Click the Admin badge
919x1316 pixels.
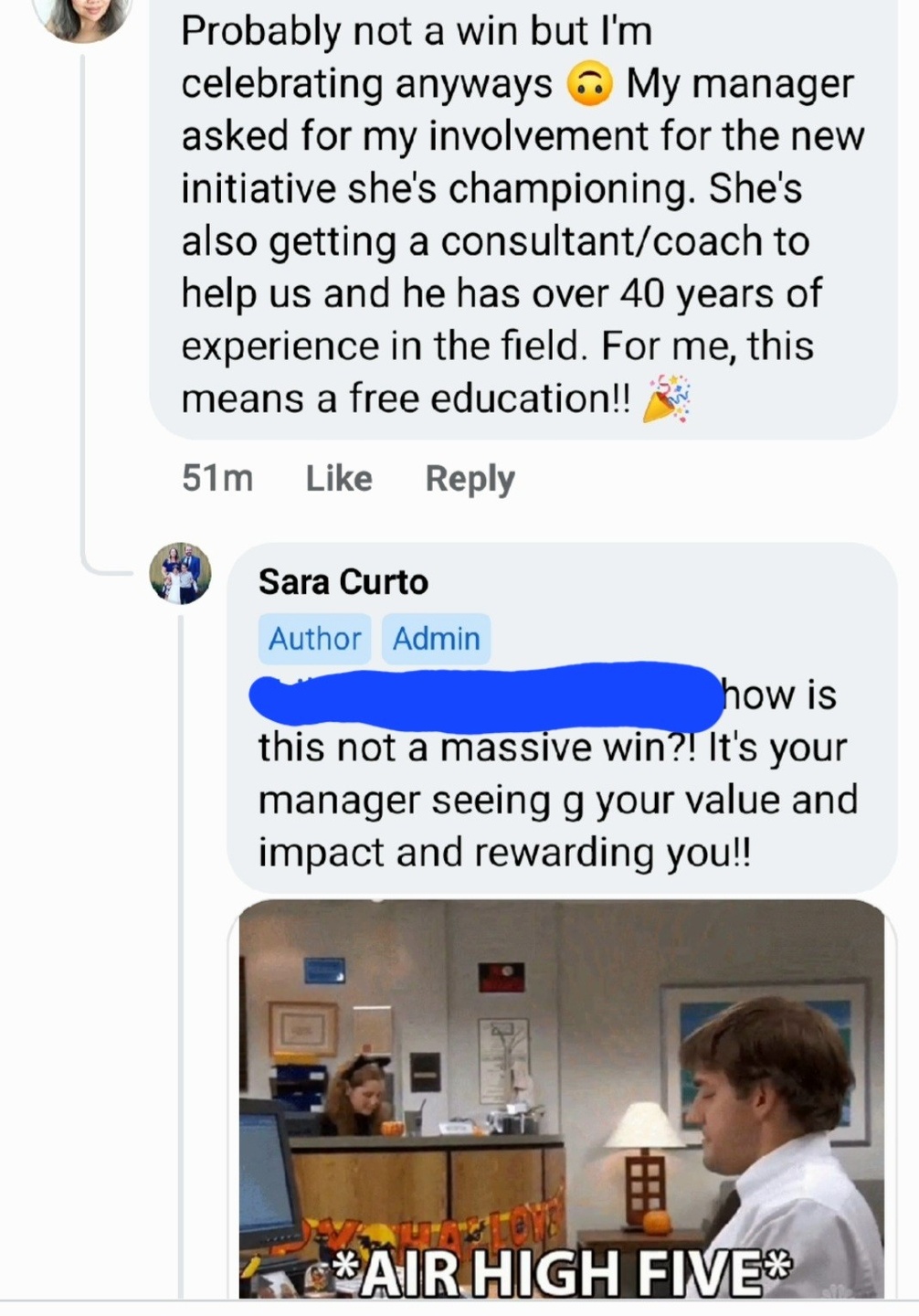click(x=436, y=638)
